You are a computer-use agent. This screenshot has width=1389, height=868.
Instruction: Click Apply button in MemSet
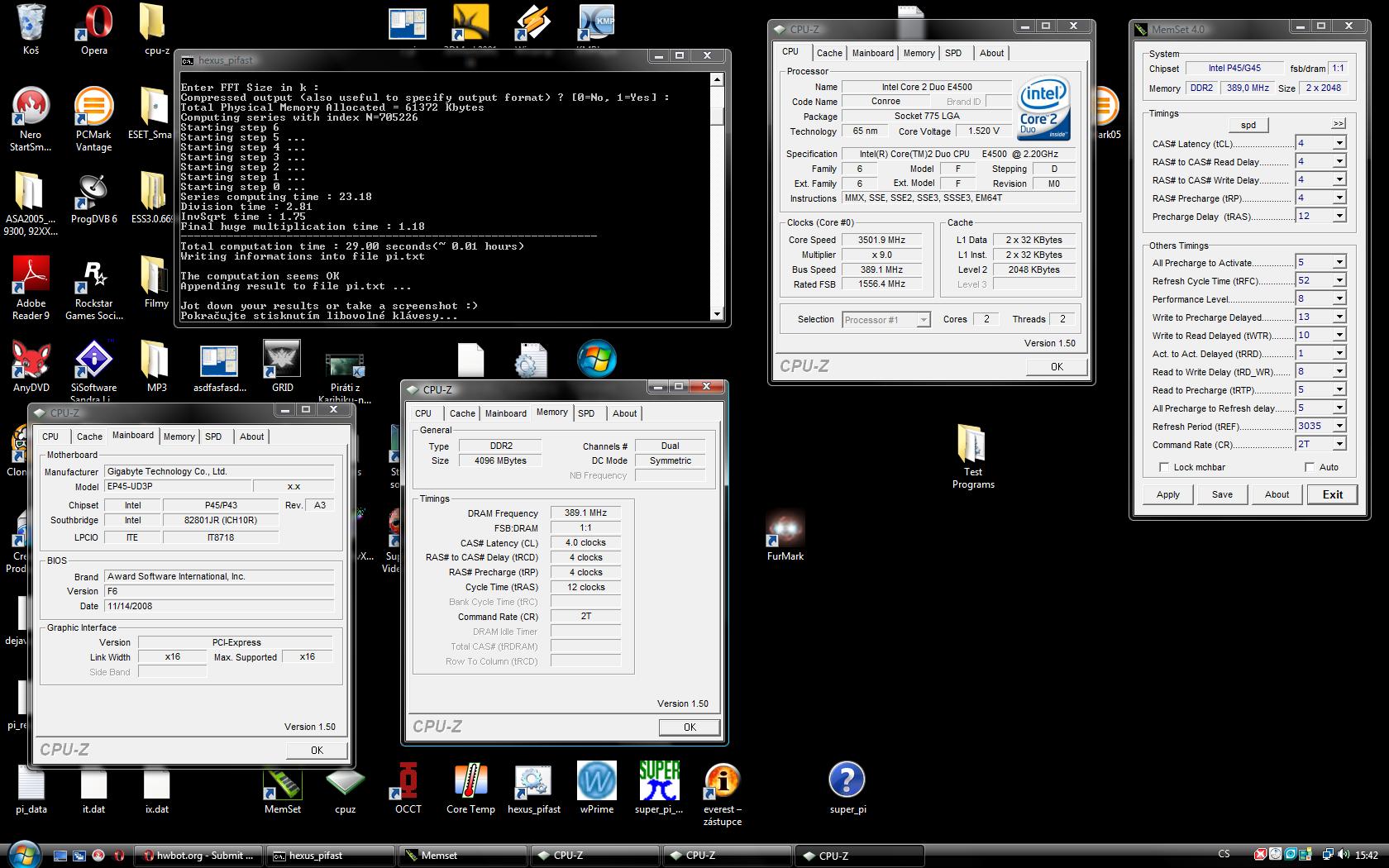point(1167,494)
